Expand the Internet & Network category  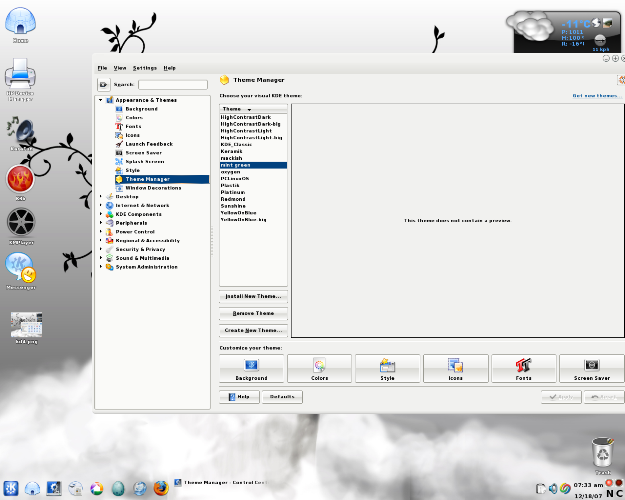click(x=100, y=205)
